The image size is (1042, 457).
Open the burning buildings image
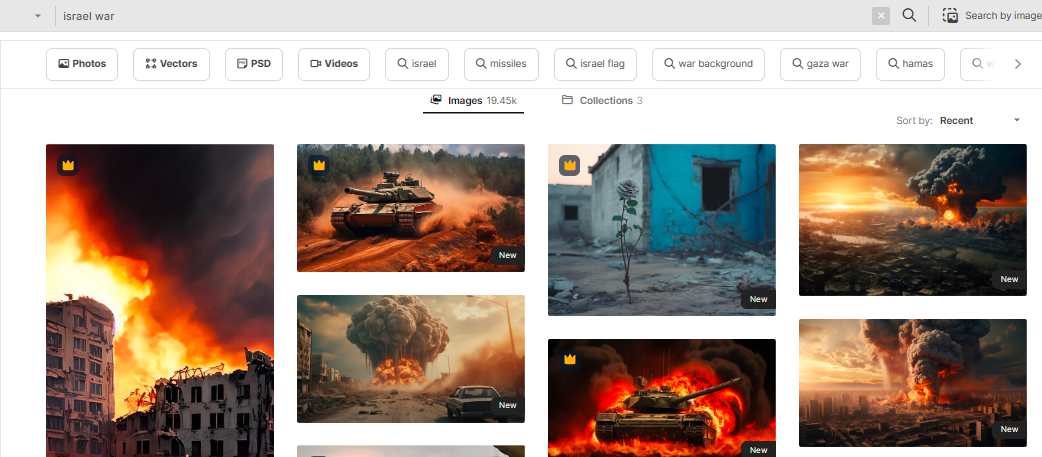pyautogui.click(x=159, y=300)
